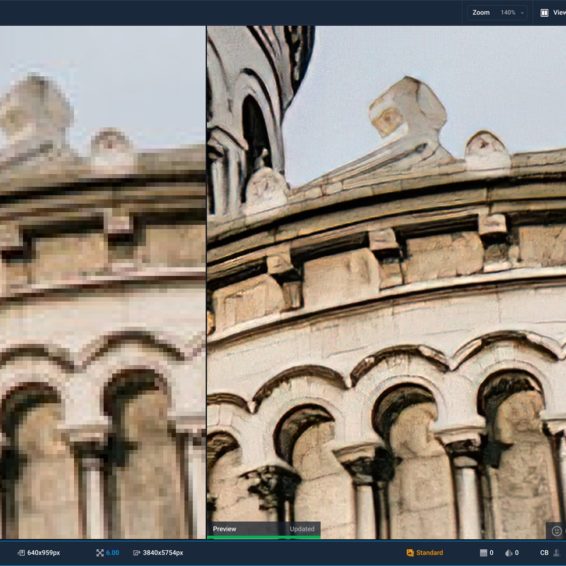566x566 pixels.
Task: Open the Zoom 140% dropdown
Action: 498,13
